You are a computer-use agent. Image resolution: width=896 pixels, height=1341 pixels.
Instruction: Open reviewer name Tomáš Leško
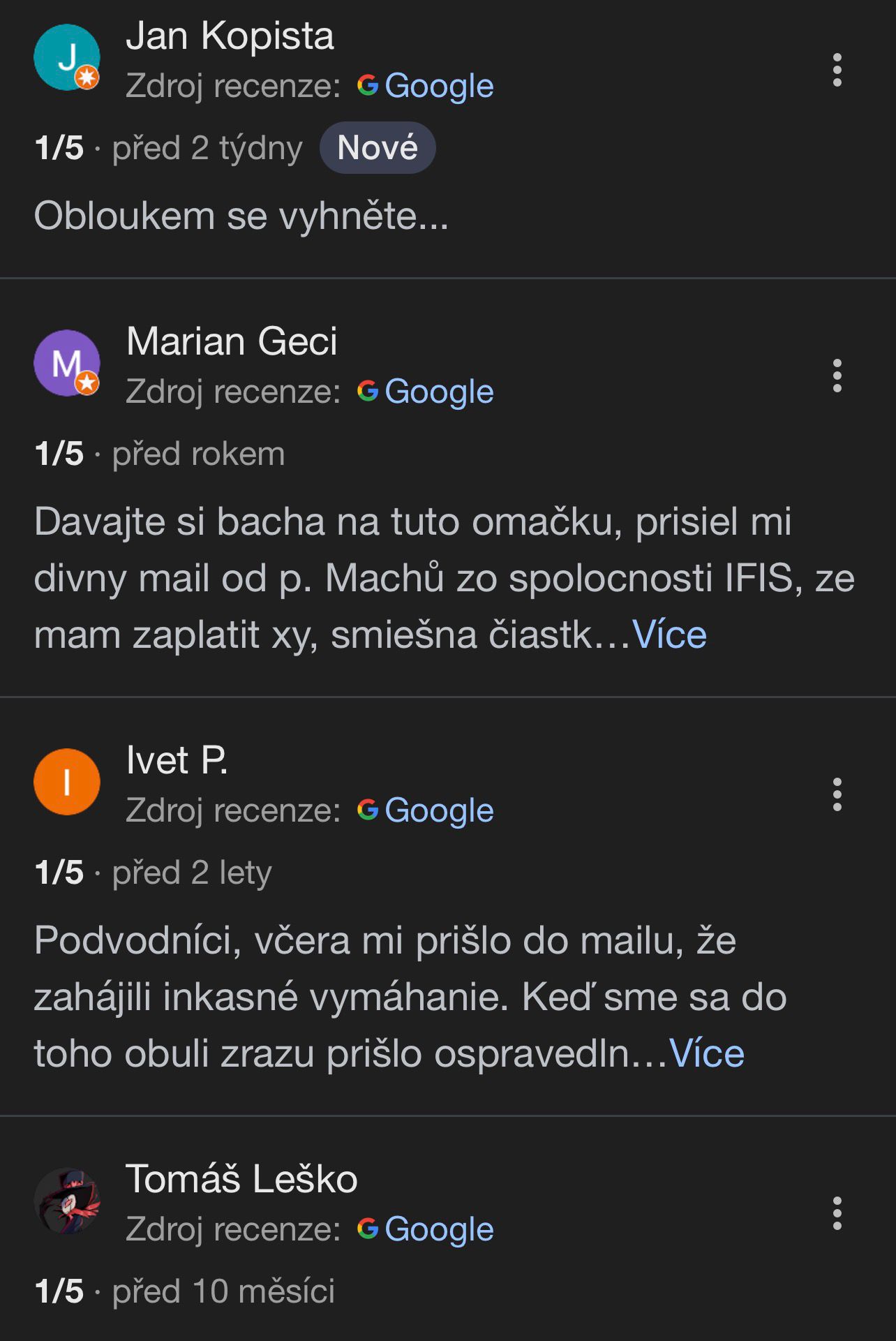point(241,1179)
